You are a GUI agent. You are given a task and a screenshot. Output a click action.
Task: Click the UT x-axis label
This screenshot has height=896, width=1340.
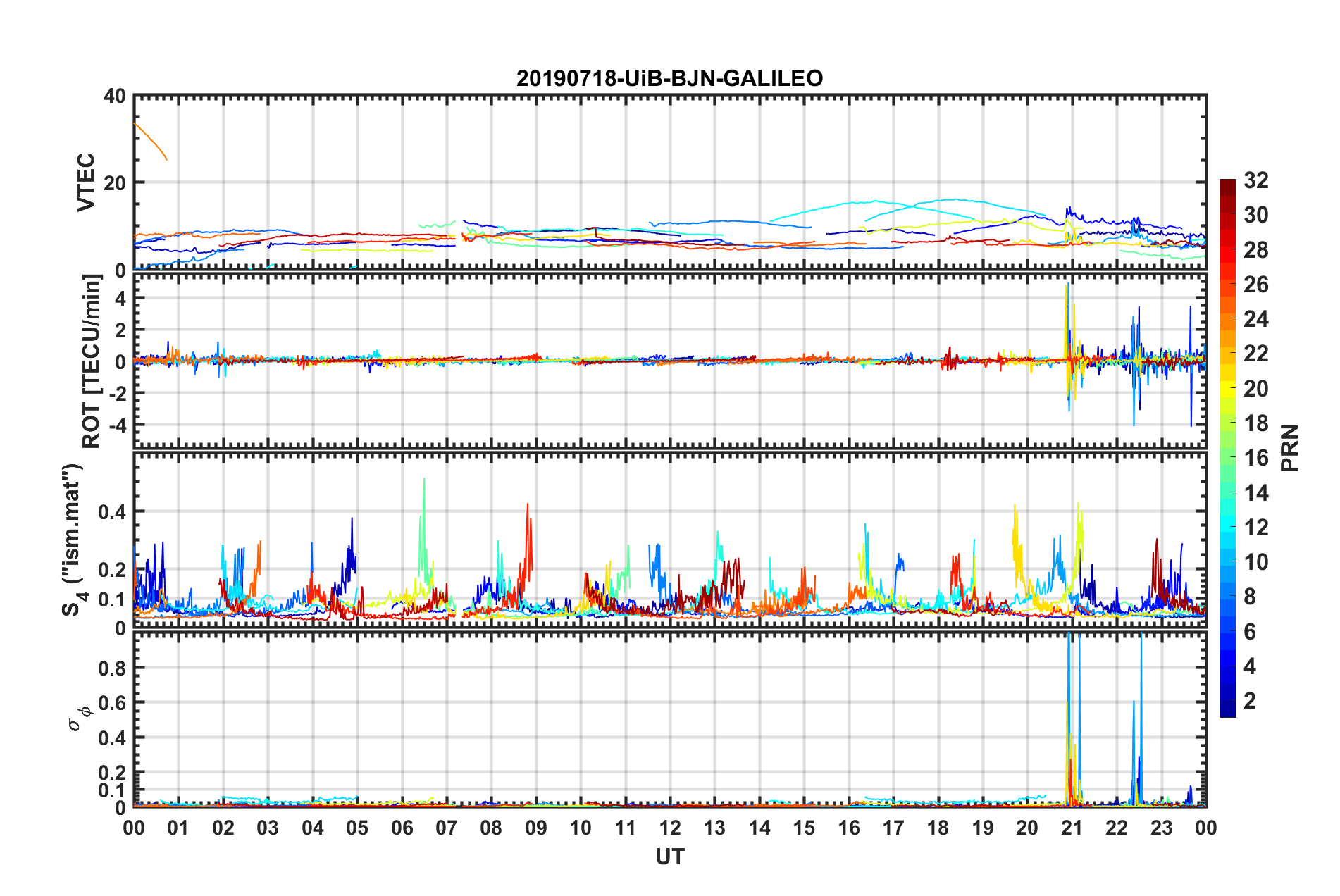coord(669,857)
